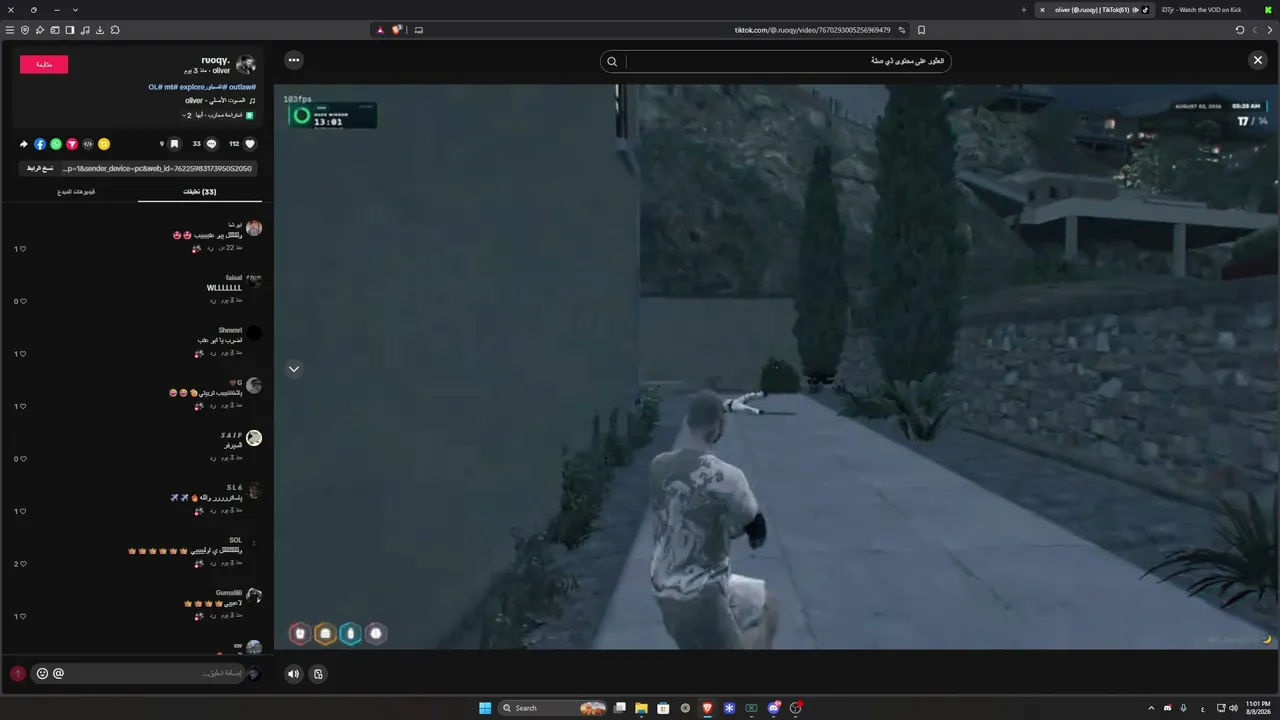Share the video to Facebook
The height and width of the screenshot is (720, 1280).
(x=40, y=144)
